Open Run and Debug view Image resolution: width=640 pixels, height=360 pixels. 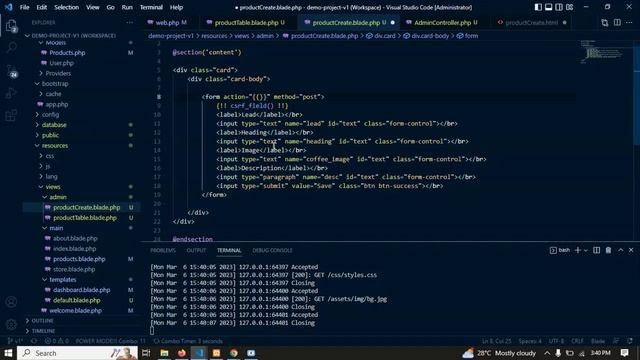11,93
